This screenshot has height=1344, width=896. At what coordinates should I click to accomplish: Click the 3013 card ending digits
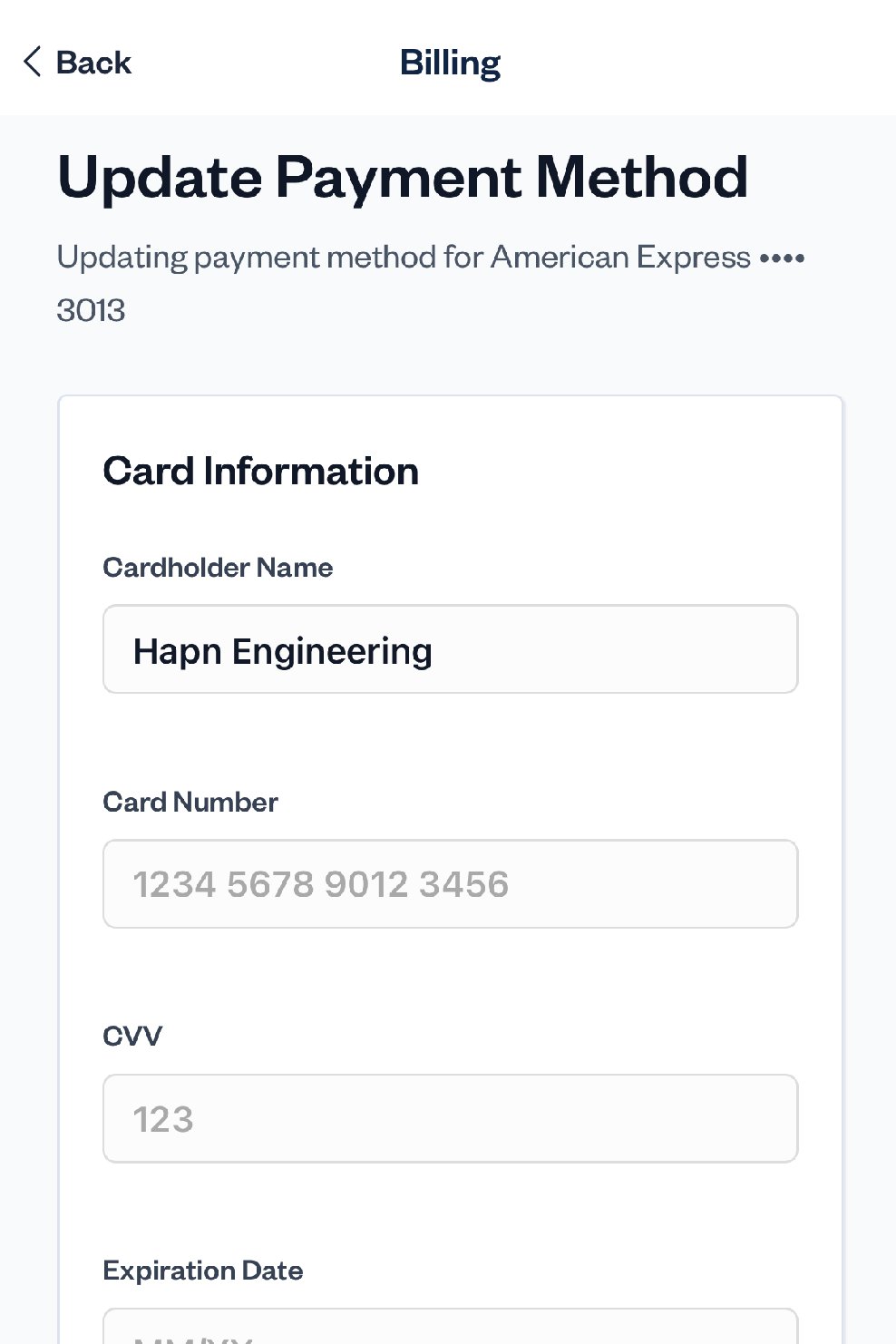pyautogui.click(x=91, y=310)
